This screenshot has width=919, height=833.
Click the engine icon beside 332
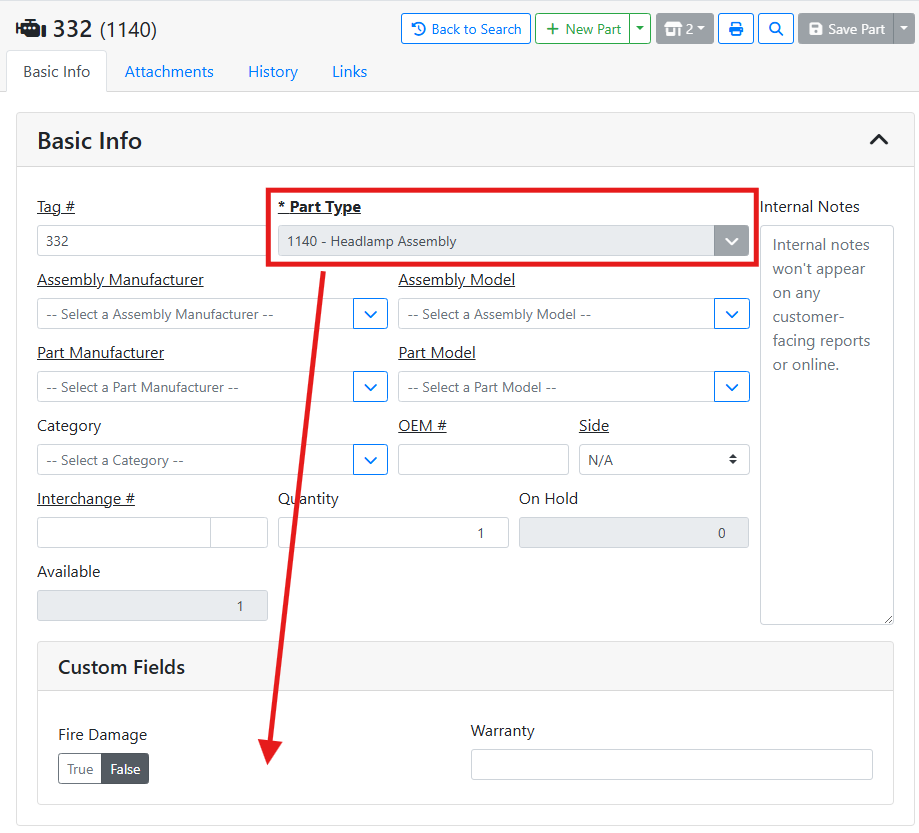tap(31, 29)
